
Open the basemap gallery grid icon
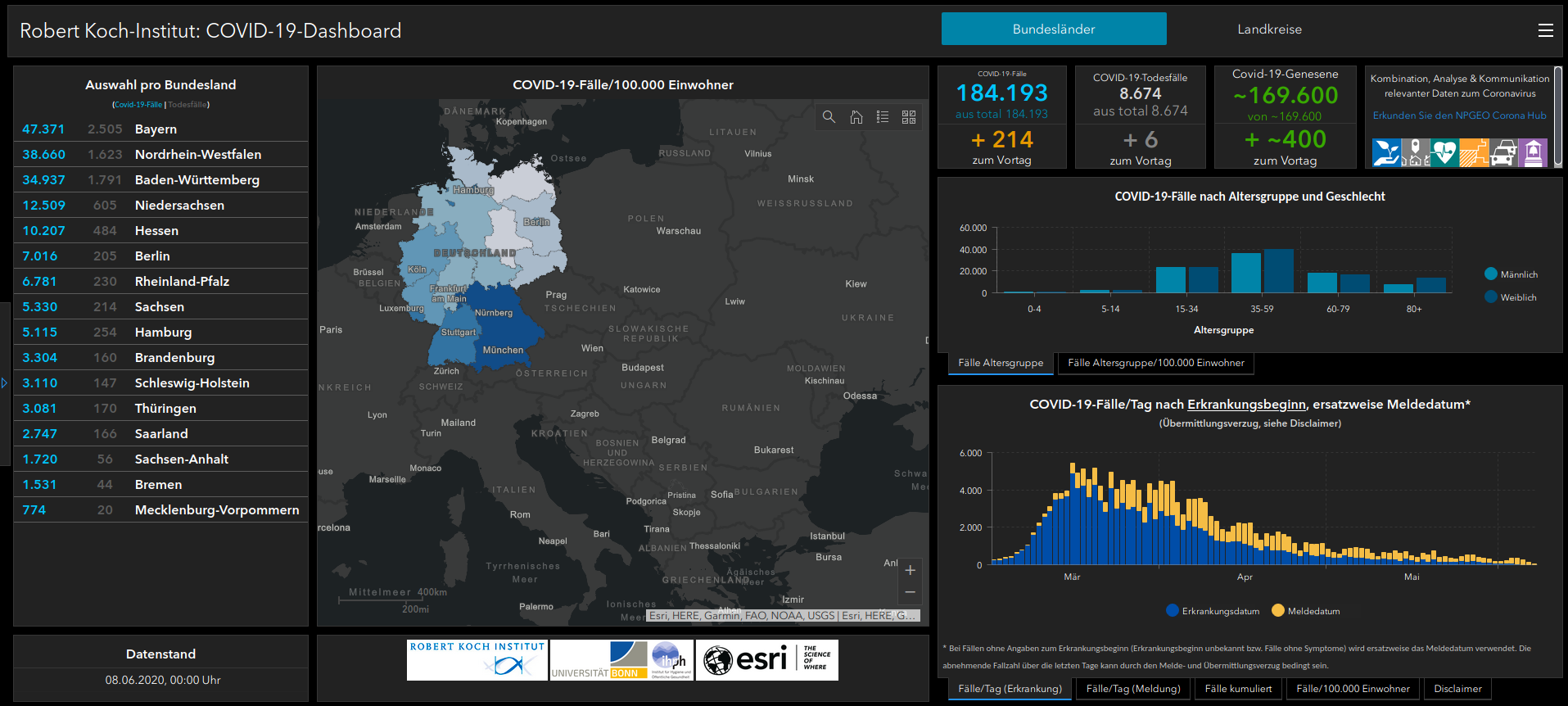(909, 117)
